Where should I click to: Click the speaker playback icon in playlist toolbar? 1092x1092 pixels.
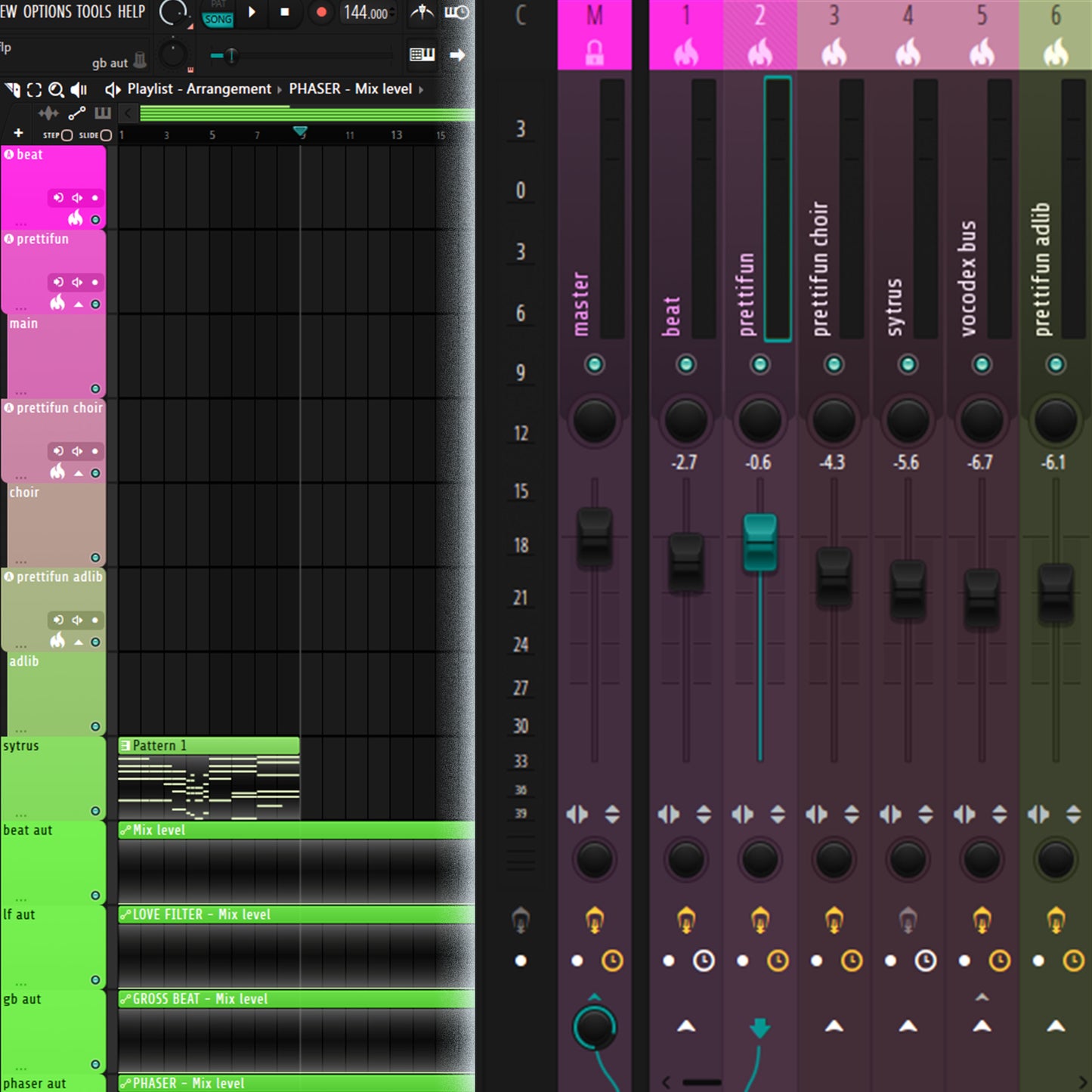coord(79,90)
